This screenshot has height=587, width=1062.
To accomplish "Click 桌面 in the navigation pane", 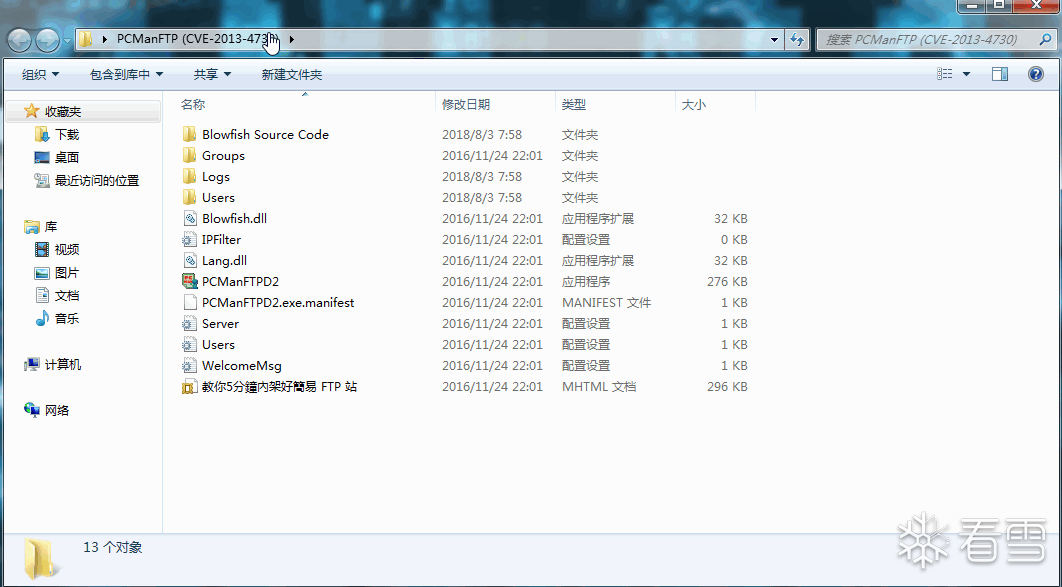I will [x=67, y=157].
